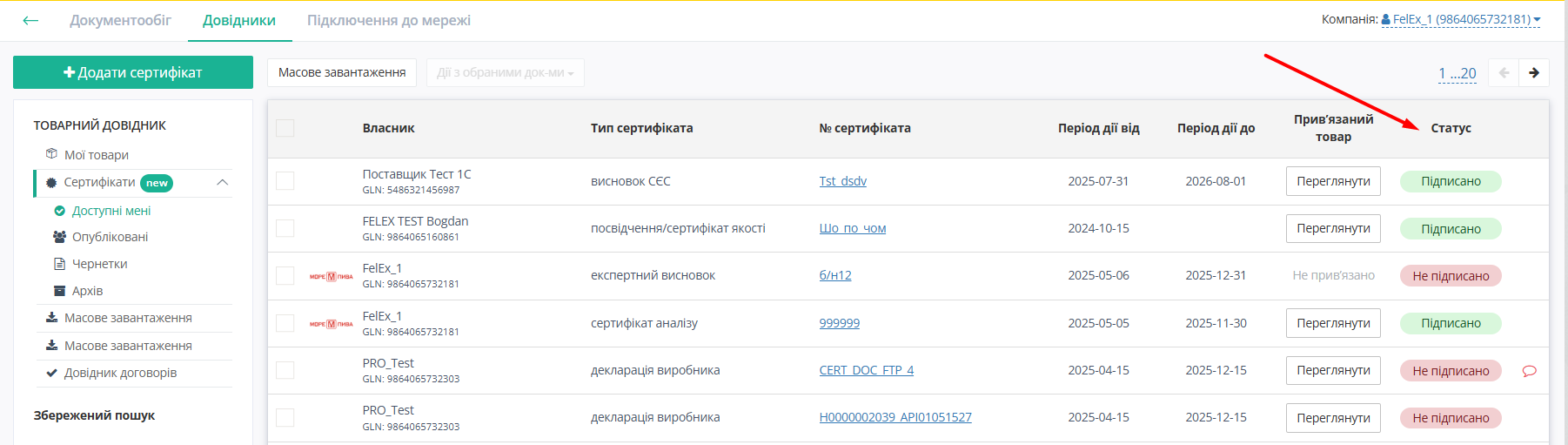Image resolution: width=1568 pixels, height=445 pixels.
Task: Open Опубліковані in the sidebar
Action: point(110,237)
